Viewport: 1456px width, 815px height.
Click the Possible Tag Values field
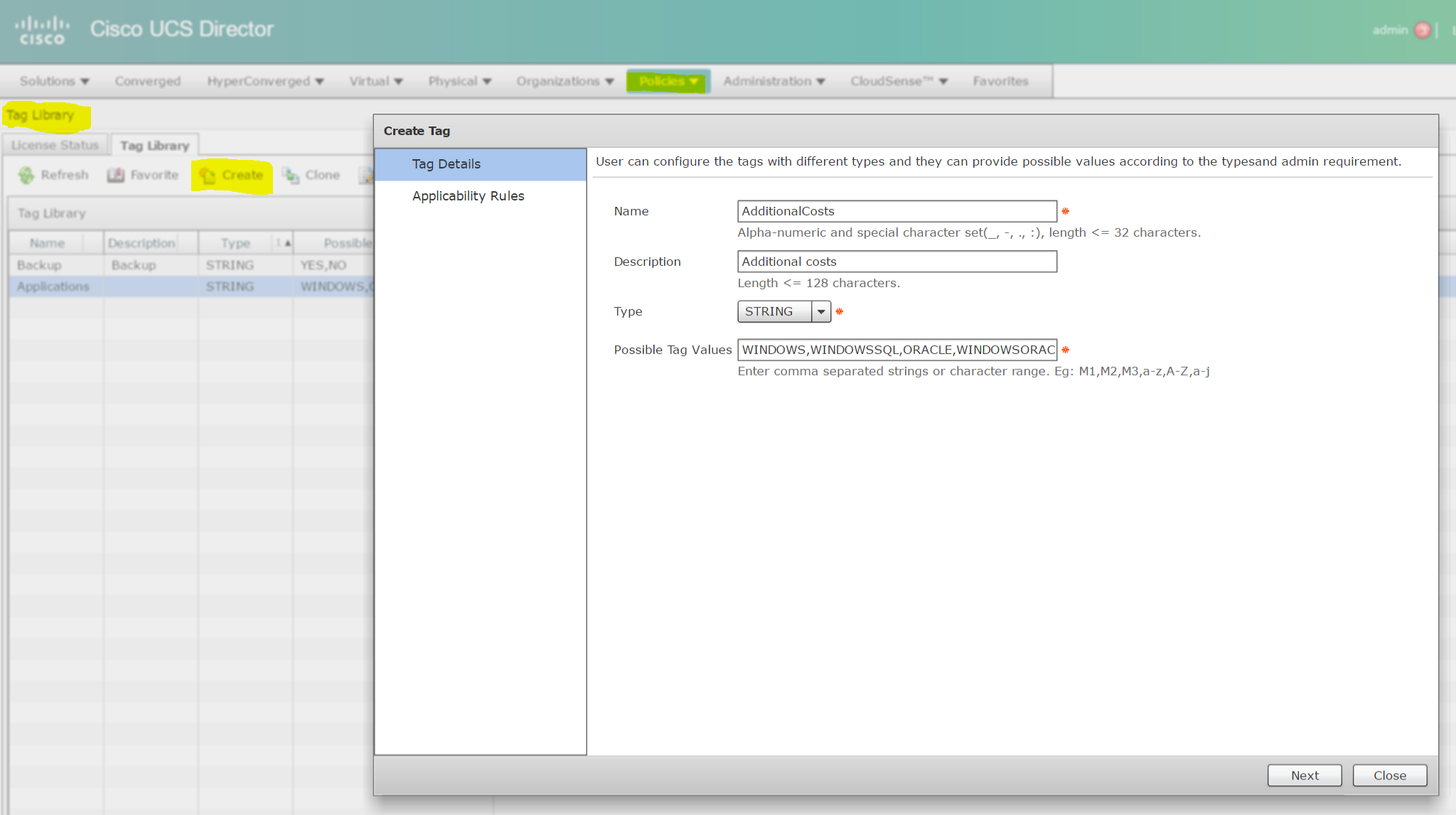point(896,350)
